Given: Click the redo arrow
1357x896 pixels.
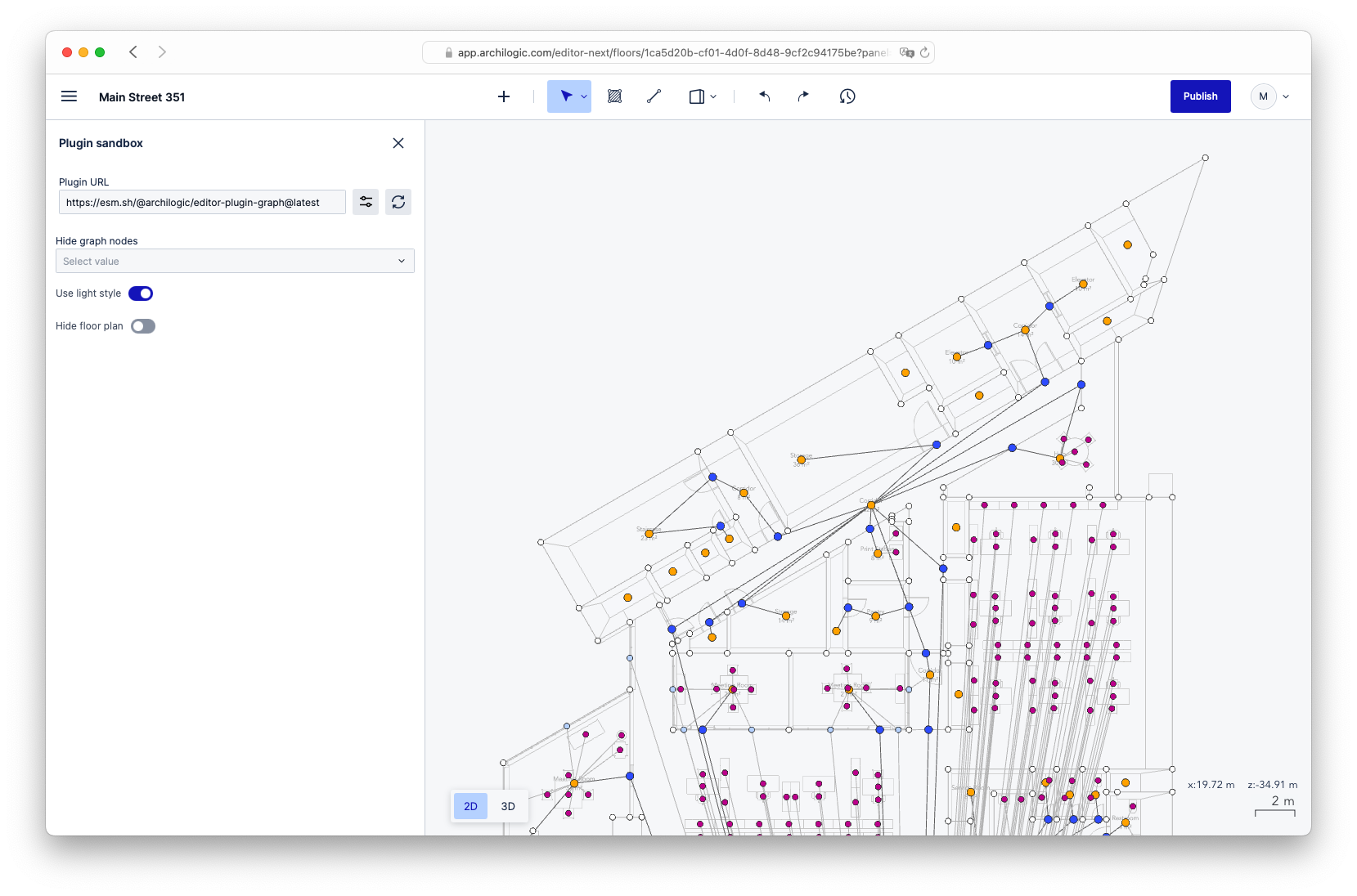Looking at the screenshot, I should click(803, 96).
